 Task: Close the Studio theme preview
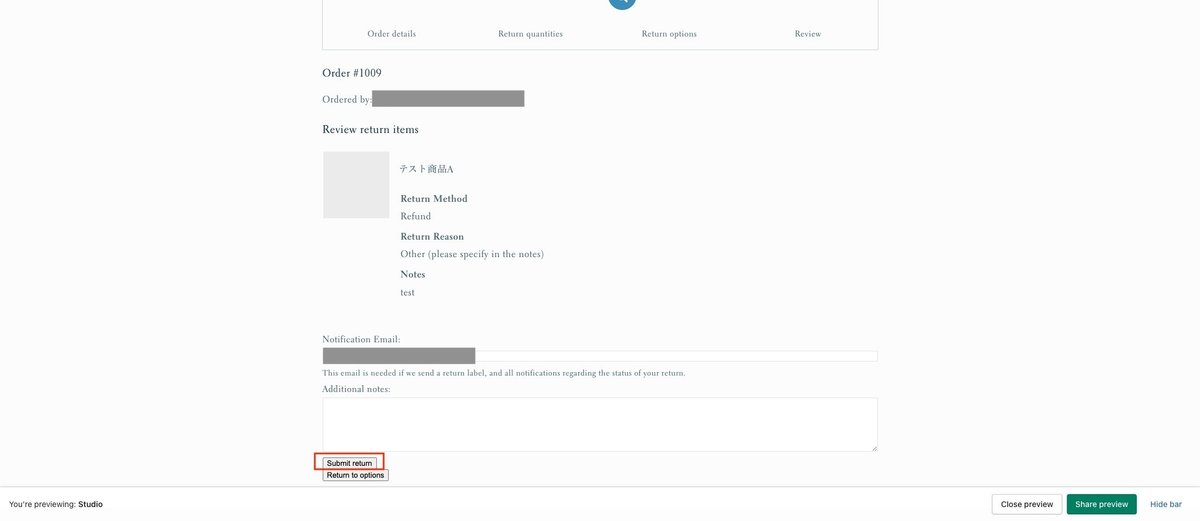click(1027, 504)
